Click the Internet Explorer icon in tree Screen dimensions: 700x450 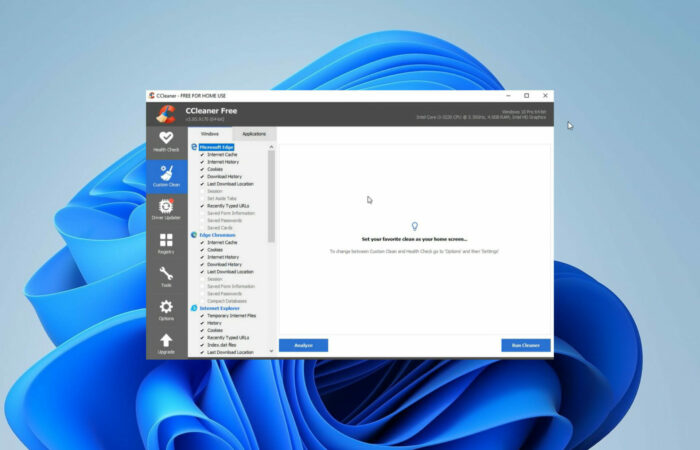(x=194, y=308)
